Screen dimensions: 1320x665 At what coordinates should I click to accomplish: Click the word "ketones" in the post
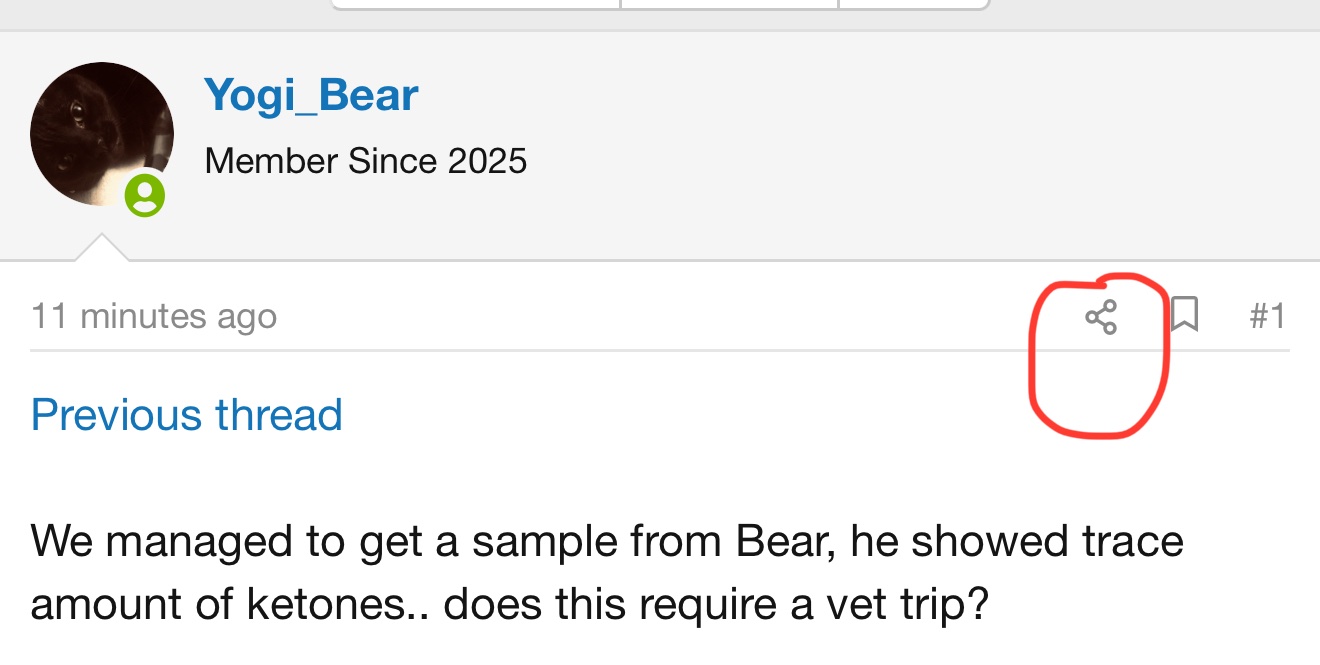(x=372, y=604)
